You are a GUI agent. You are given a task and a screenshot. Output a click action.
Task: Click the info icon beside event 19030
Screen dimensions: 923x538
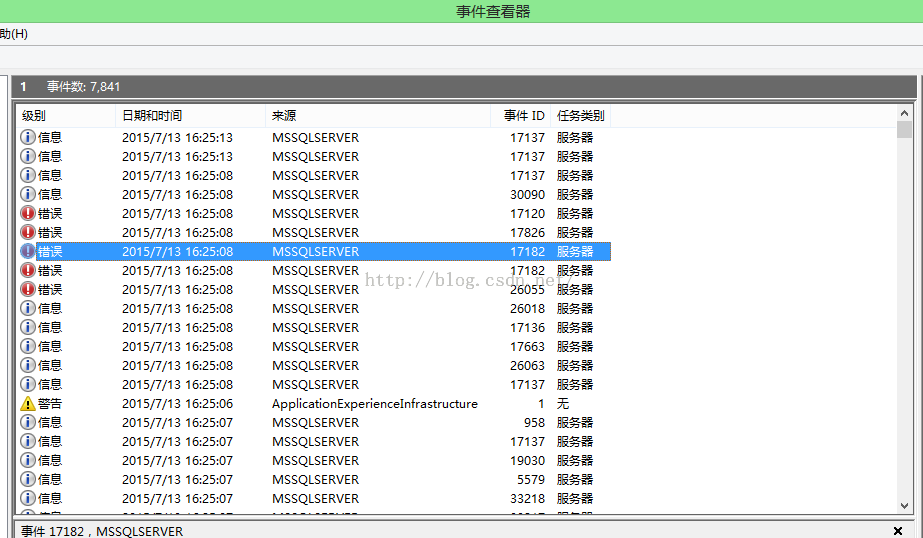click(x=28, y=460)
